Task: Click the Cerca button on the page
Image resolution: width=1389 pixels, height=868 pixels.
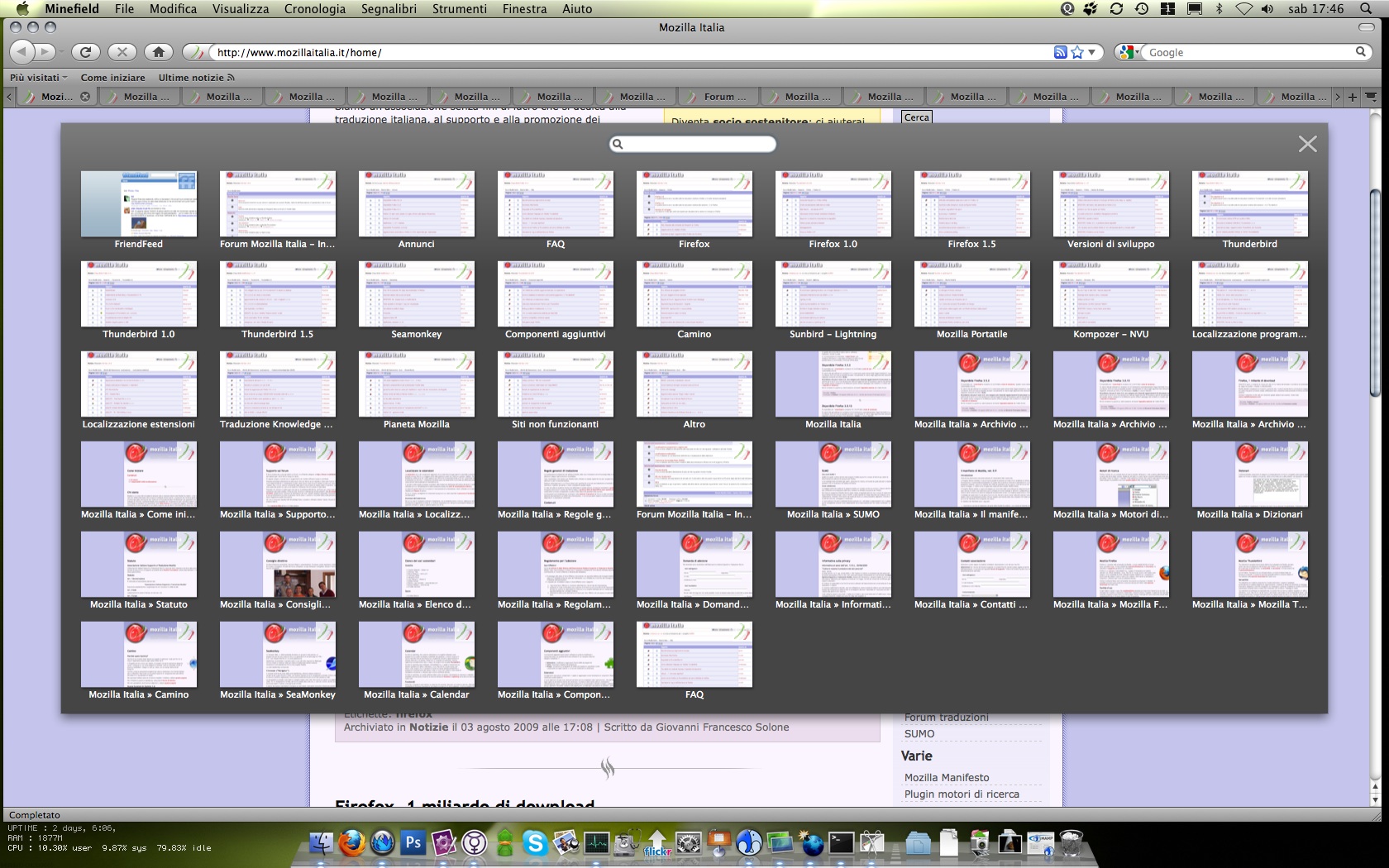Action: coord(916,117)
